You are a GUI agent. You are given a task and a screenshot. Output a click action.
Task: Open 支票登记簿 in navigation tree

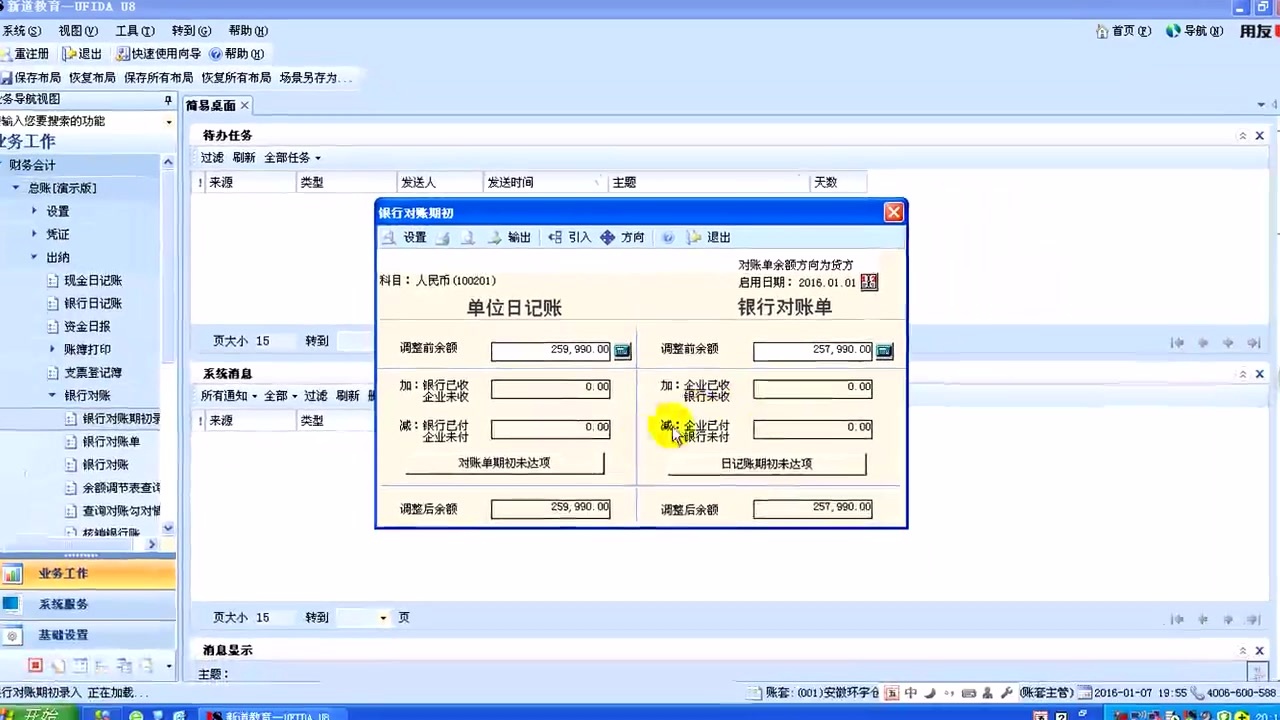[93, 373]
